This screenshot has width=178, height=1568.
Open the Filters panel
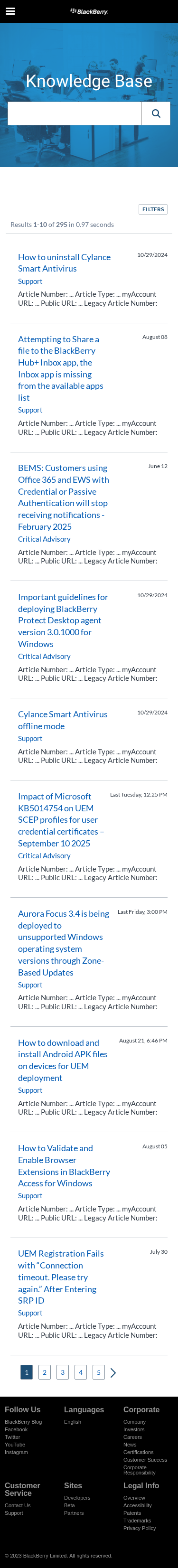tap(153, 209)
